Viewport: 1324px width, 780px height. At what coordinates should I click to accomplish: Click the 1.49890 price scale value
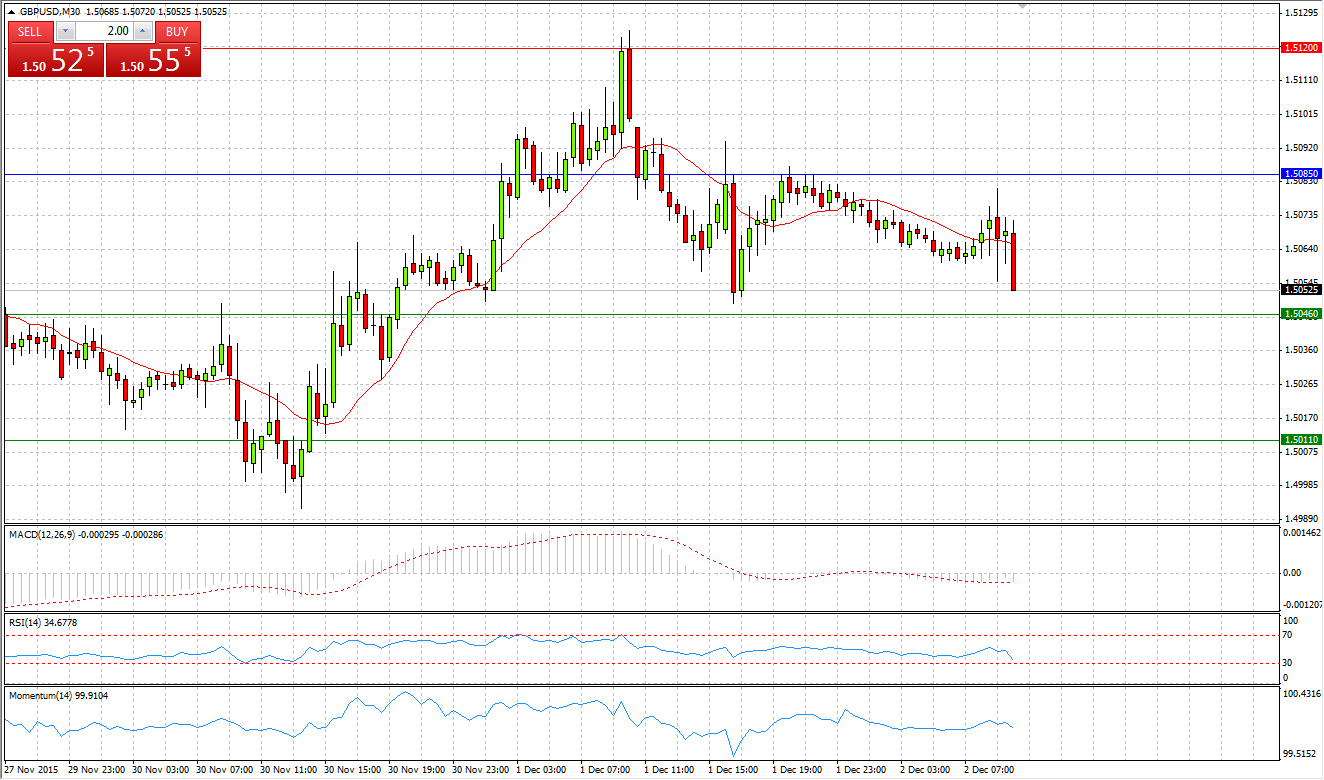[x=1300, y=519]
